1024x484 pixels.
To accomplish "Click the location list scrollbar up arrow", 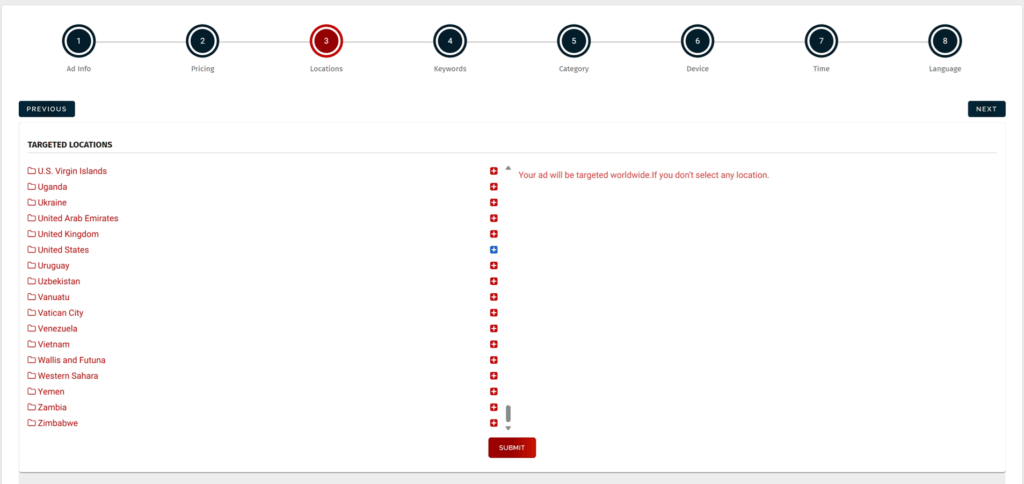I will pyautogui.click(x=508, y=168).
